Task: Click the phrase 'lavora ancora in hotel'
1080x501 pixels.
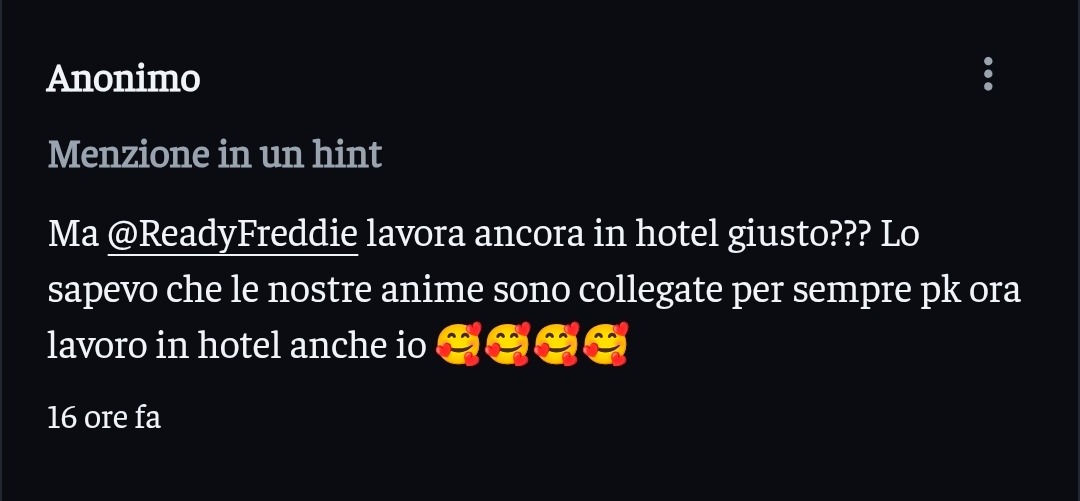Action: [543, 235]
